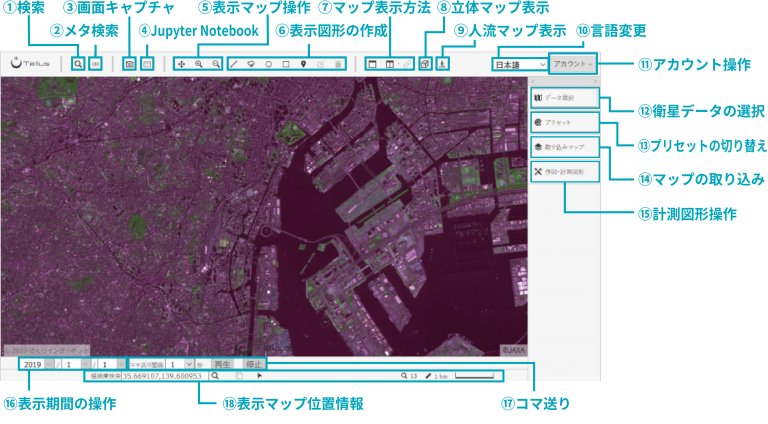Image resolution: width=768 pixels, height=424 pixels.
Task: Select the line drawing tool
Action: (234, 64)
